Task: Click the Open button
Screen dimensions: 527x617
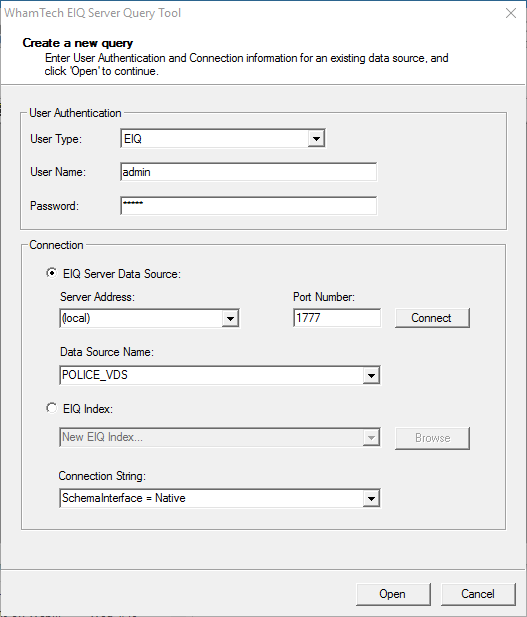Action: 393,594
